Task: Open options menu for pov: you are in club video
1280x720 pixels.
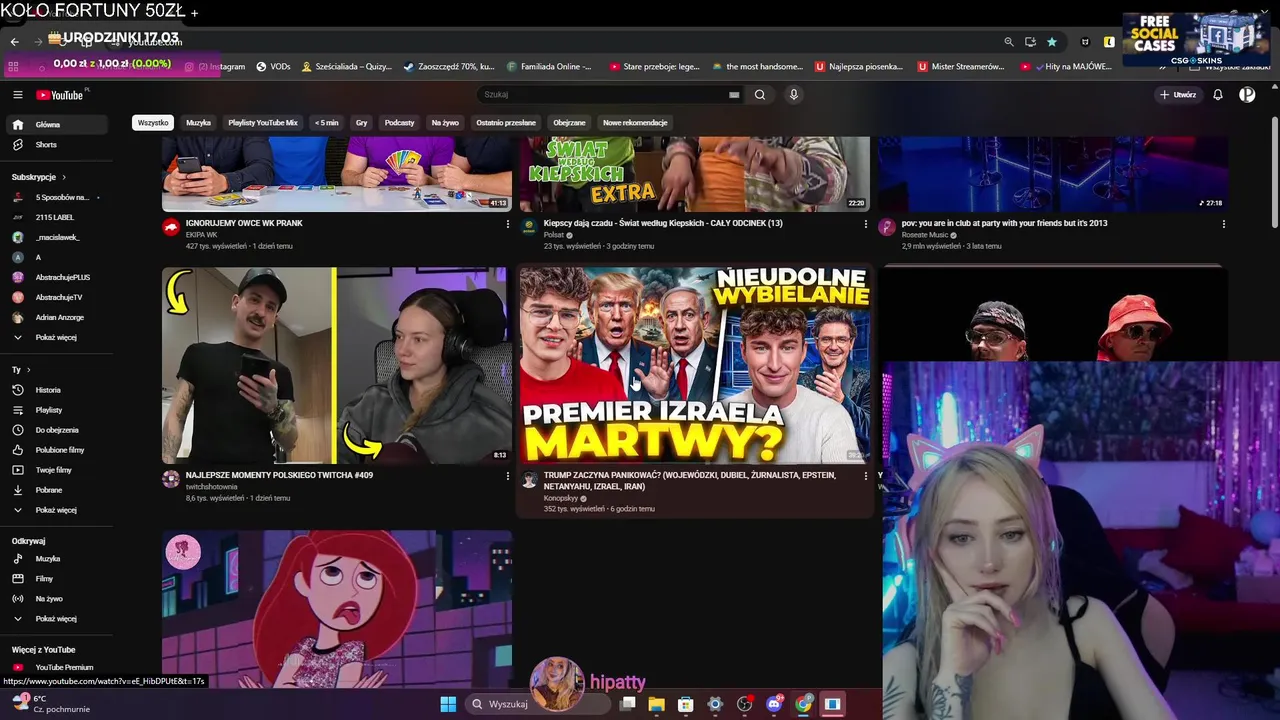Action: coord(1224,224)
